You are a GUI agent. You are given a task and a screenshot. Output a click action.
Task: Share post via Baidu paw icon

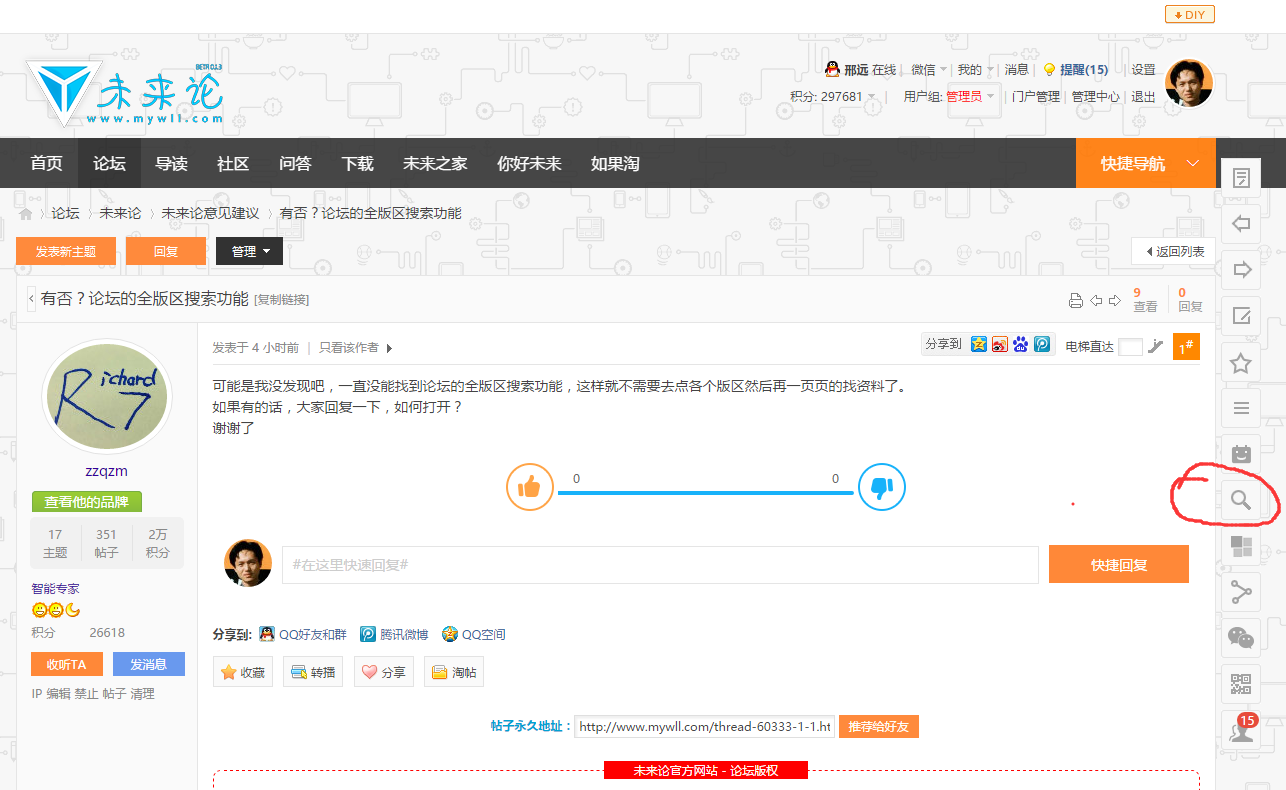point(1020,344)
